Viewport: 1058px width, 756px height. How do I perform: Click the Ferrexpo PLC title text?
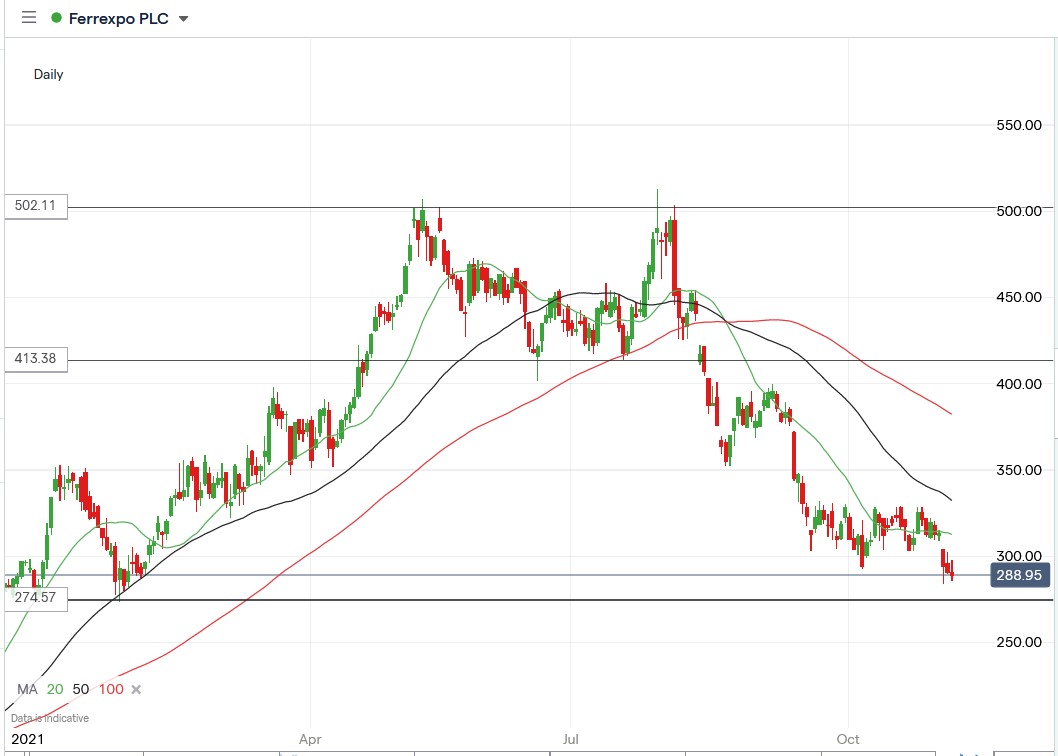click(119, 17)
